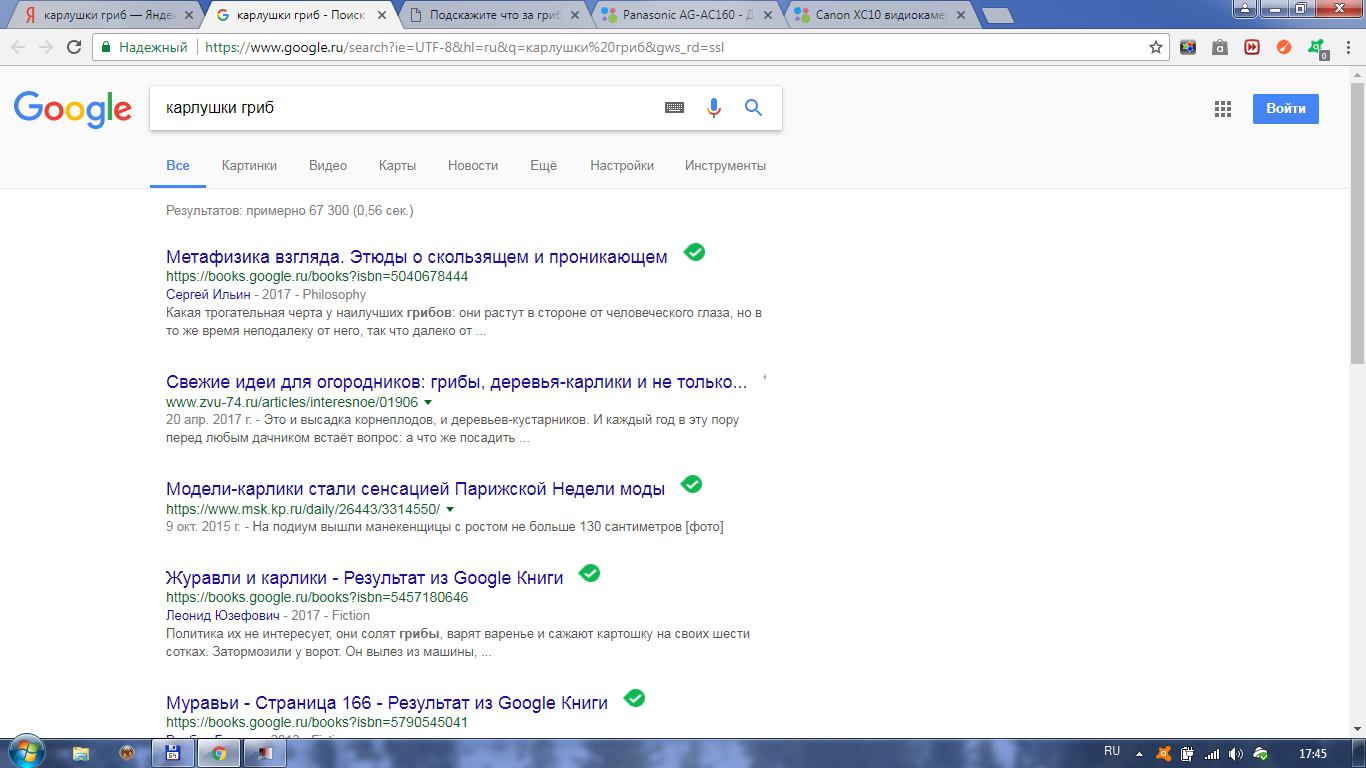Click the browser forward arrow
Image resolution: width=1366 pixels, height=768 pixels.
coord(46,47)
